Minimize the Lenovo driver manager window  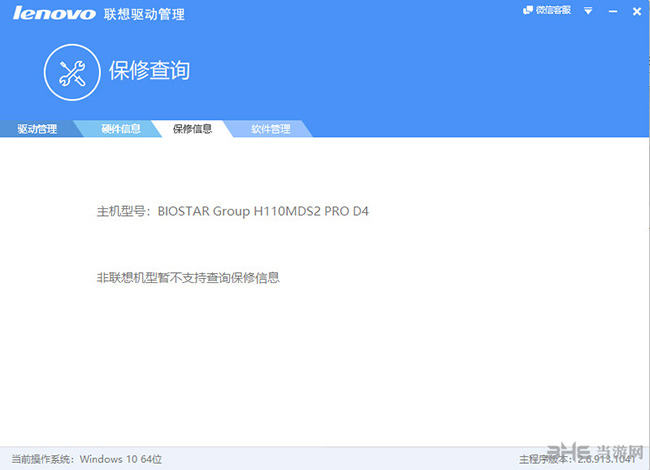[613, 11]
